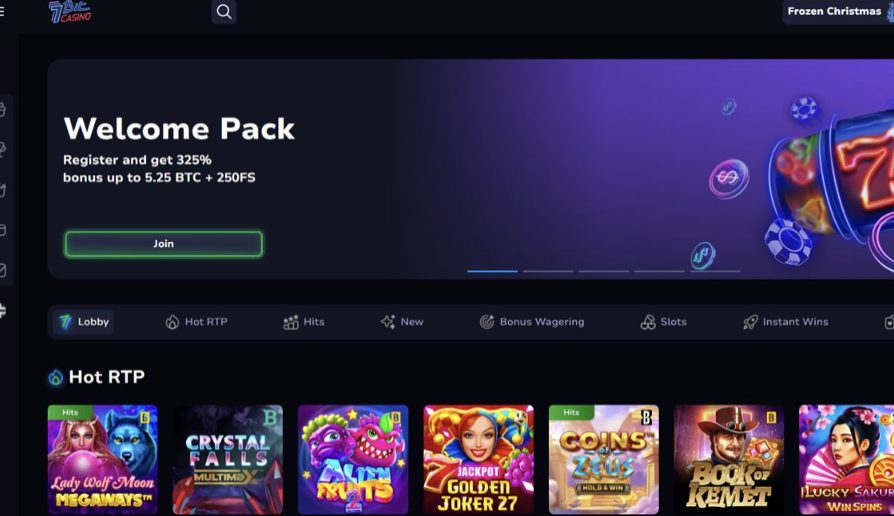
Task: Click the Instant Wins rocket icon
Action: (x=750, y=322)
